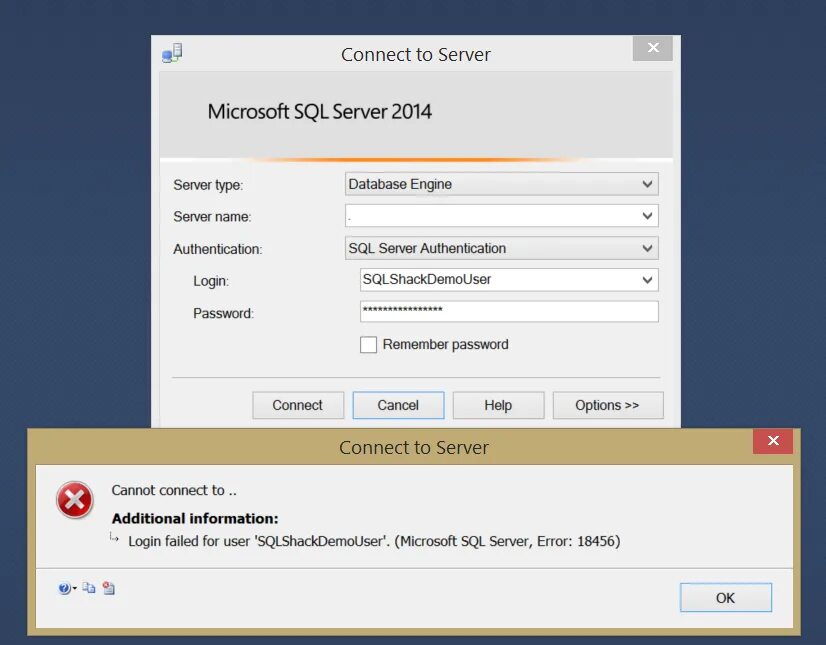Click the Options >> button
Screen dimensions: 826x645
point(608,405)
